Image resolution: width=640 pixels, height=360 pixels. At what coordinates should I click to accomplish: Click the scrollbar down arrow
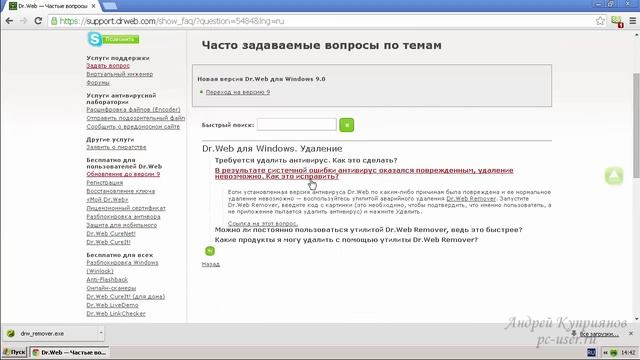[636, 319]
